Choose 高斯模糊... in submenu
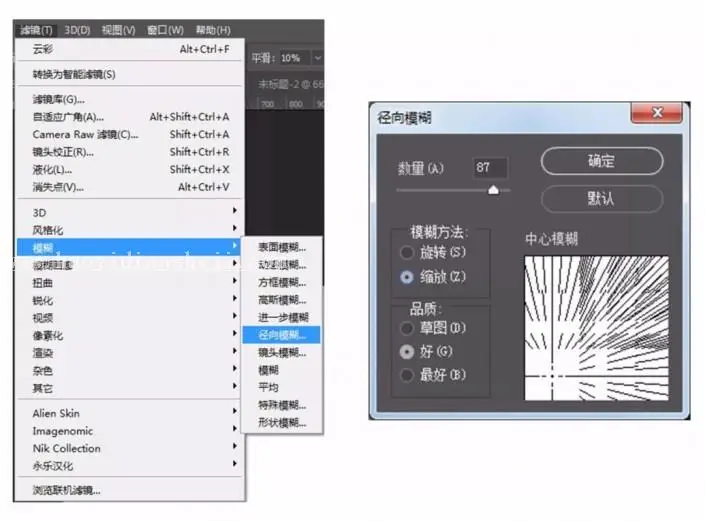Viewport: 705px width, 521px height. [x=282, y=300]
